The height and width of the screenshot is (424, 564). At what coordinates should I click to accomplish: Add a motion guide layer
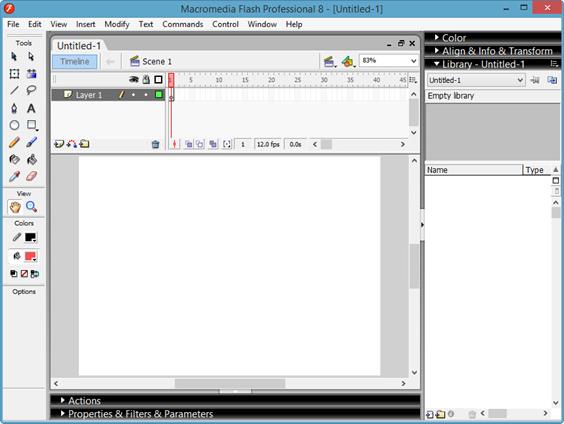(72, 144)
